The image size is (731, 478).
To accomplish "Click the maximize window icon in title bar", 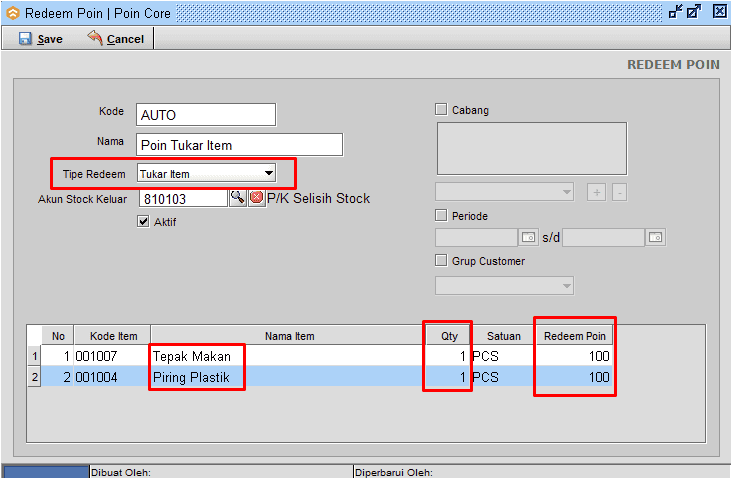I will click(695, 12).
